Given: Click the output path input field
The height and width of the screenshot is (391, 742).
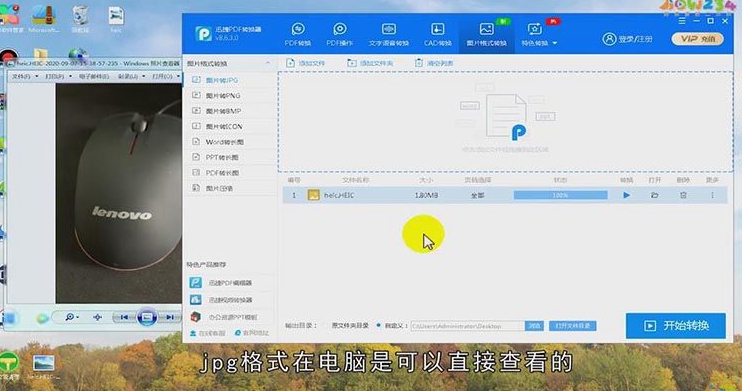Looking at the screenshot, I should coord(468,326).
